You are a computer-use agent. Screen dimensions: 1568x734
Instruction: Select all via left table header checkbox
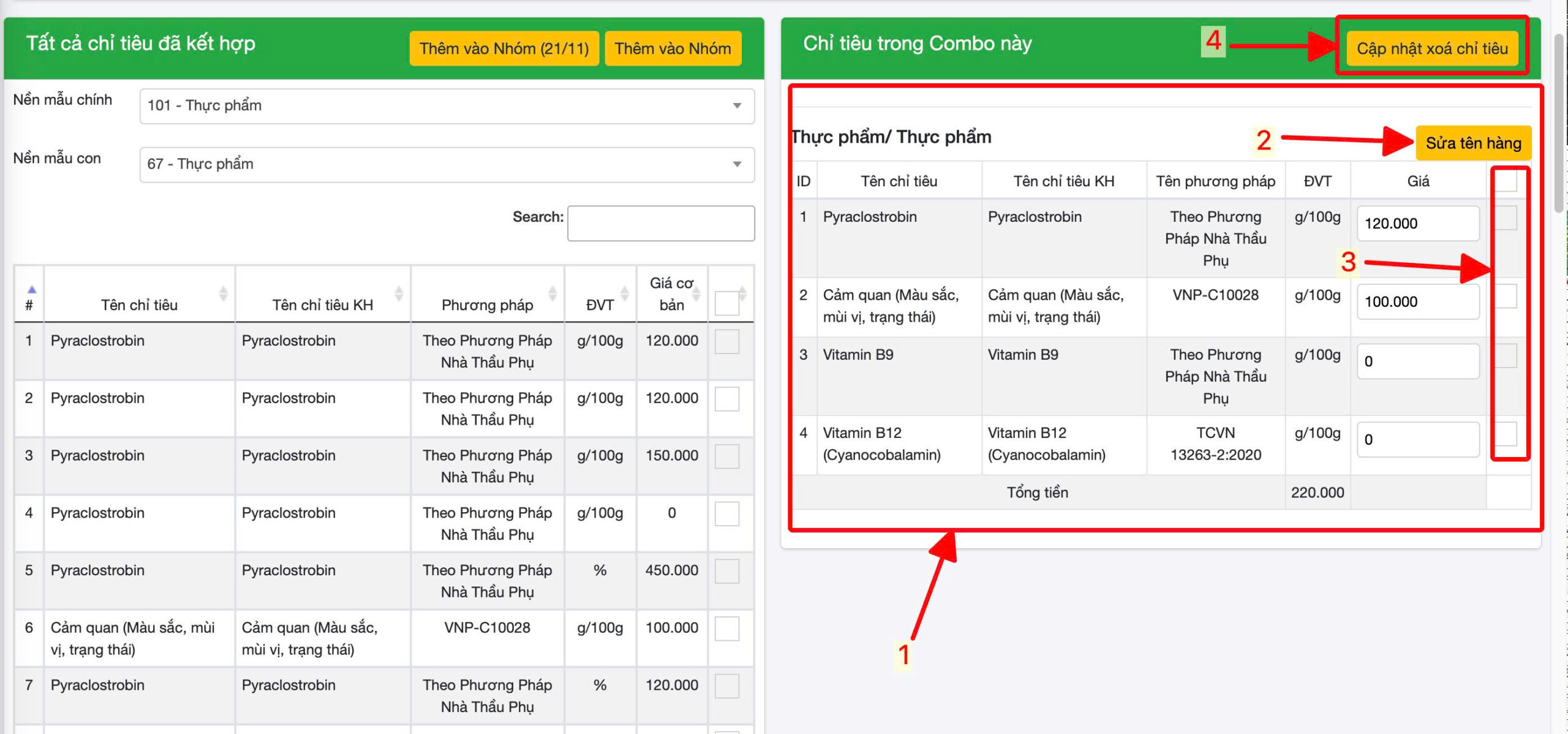coord(726,303)
